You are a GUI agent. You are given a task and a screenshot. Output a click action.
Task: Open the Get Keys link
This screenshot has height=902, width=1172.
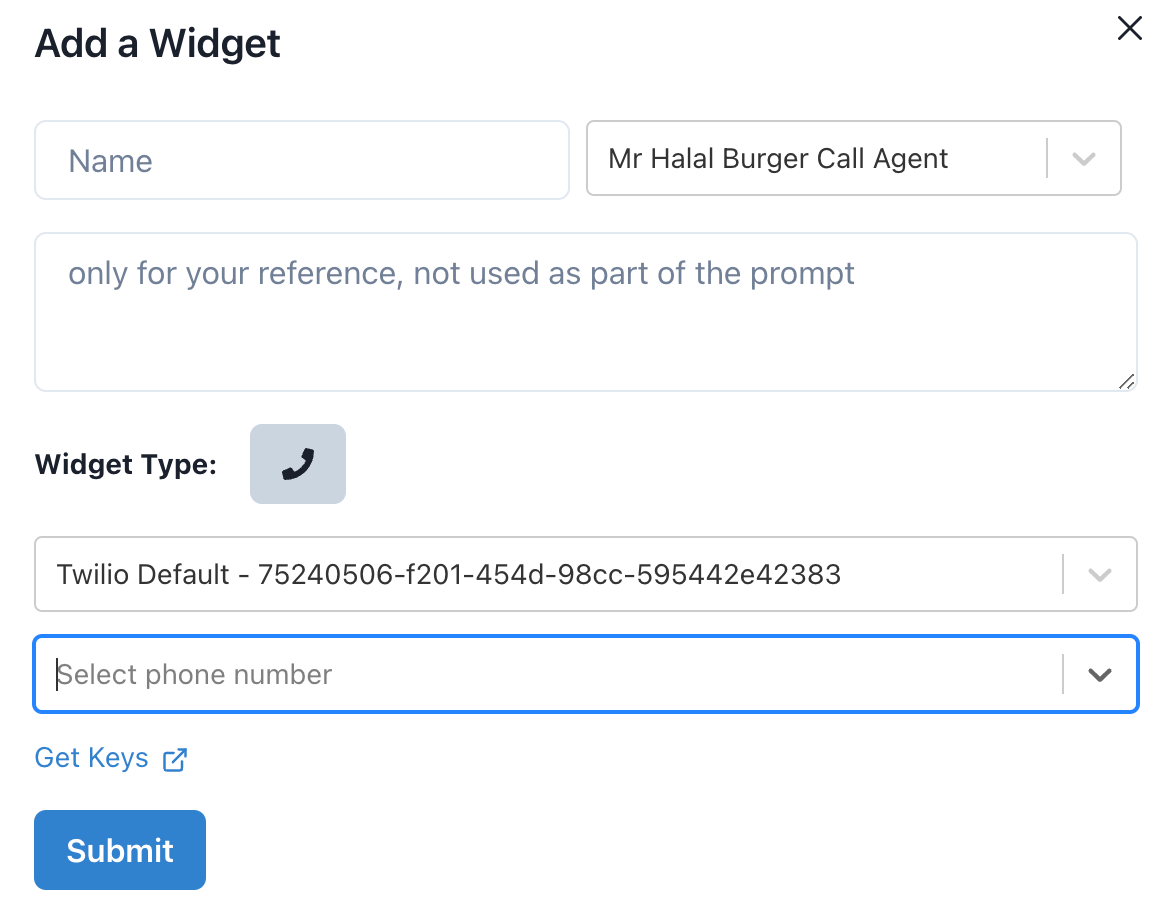tap(91, 758)
